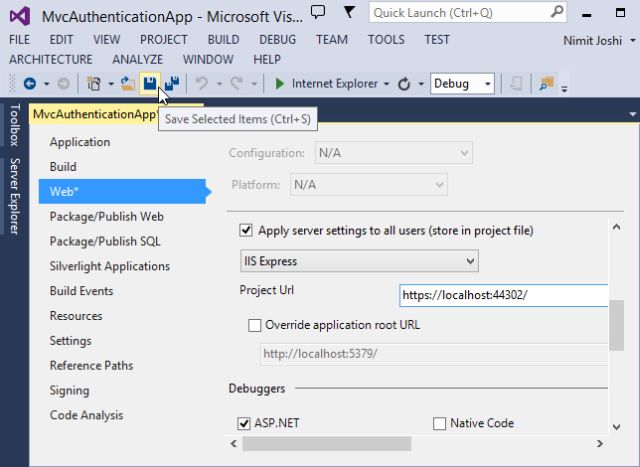Image resolution: width=640 pixels, height=467 pixels.
Task: Open the DEBUG menu
Action: [278, 40]
